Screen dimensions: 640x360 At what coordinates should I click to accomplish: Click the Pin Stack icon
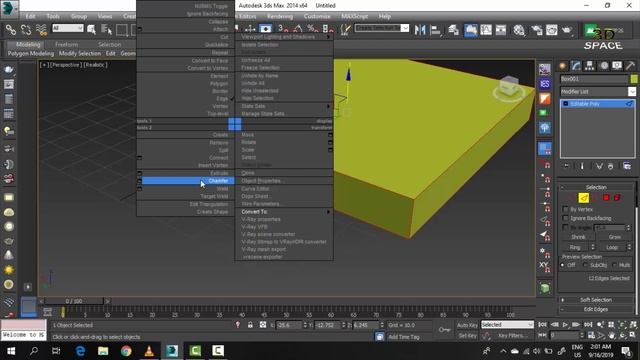coord(567,166)
